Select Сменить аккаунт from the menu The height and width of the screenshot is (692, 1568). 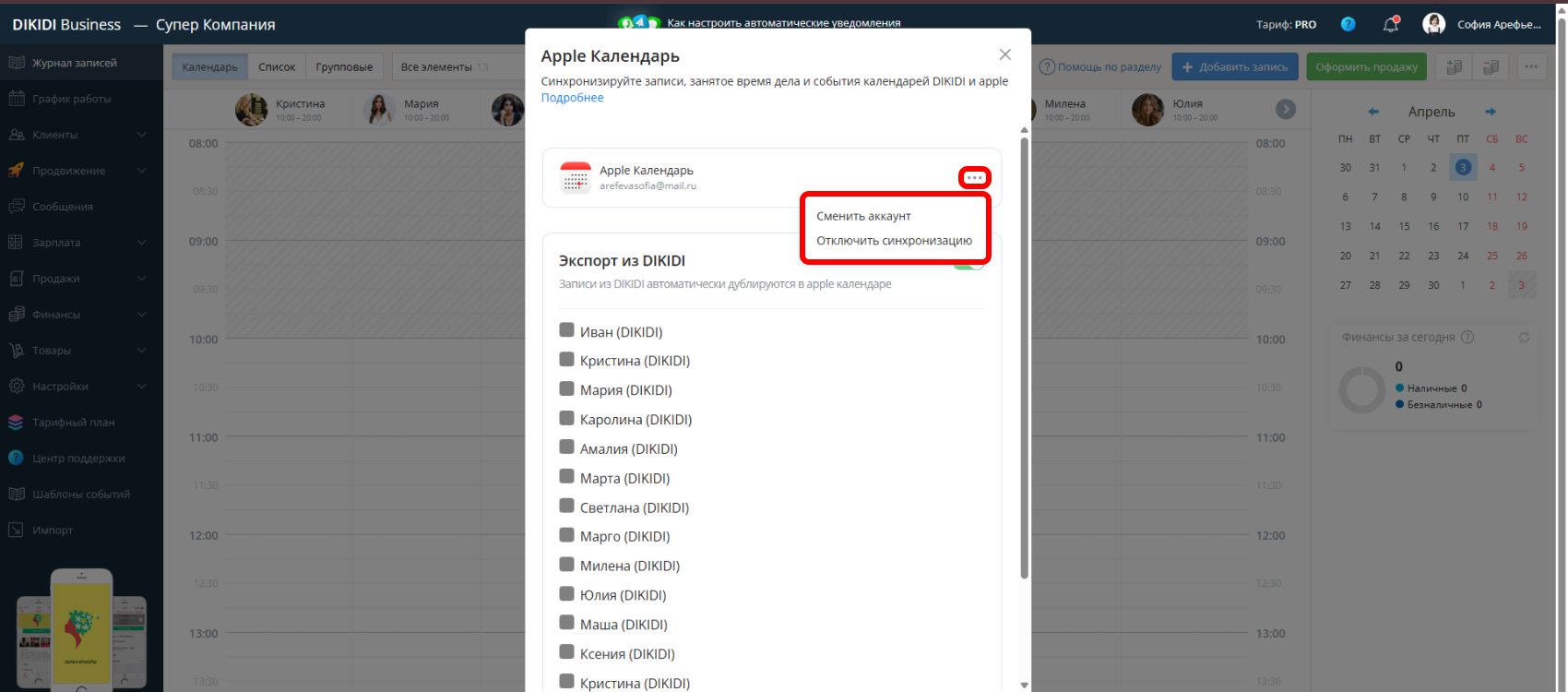click(863, 216)
